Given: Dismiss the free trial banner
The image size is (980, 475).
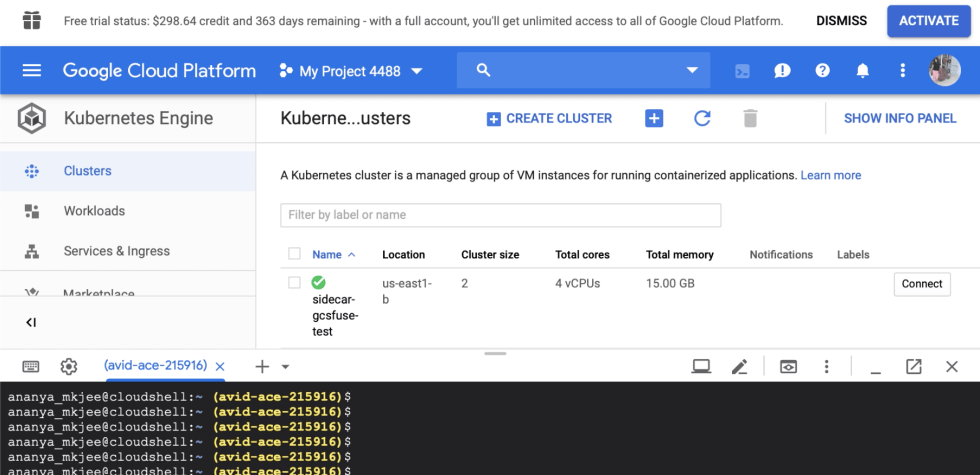Looking at the screenshot, I should point(841,21).
